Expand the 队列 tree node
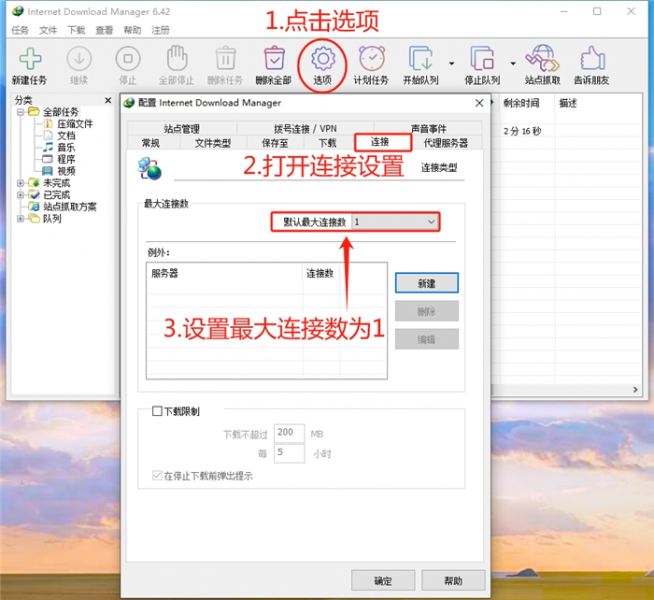The height and width of the screenshot is (600, 654). pyautogui.click(x=20, y=218)
